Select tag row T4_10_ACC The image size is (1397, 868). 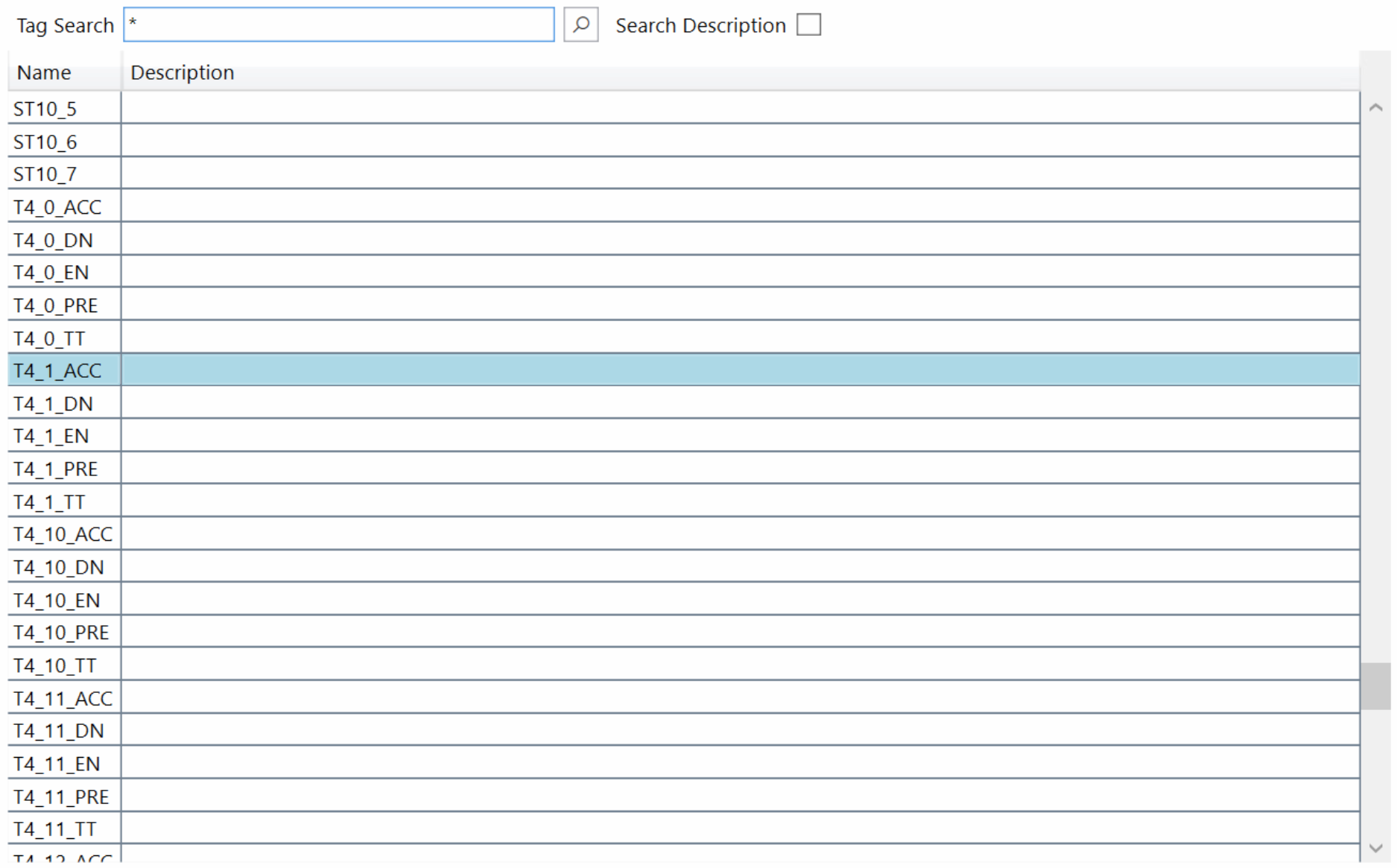click(x=684, y=534)
